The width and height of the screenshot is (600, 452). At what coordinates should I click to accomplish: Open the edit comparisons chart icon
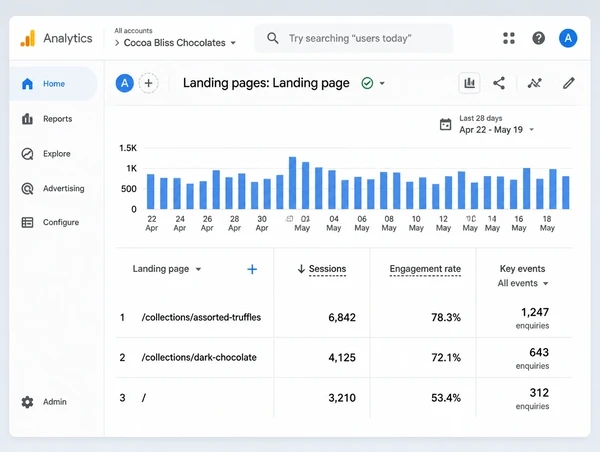point(470,83)
